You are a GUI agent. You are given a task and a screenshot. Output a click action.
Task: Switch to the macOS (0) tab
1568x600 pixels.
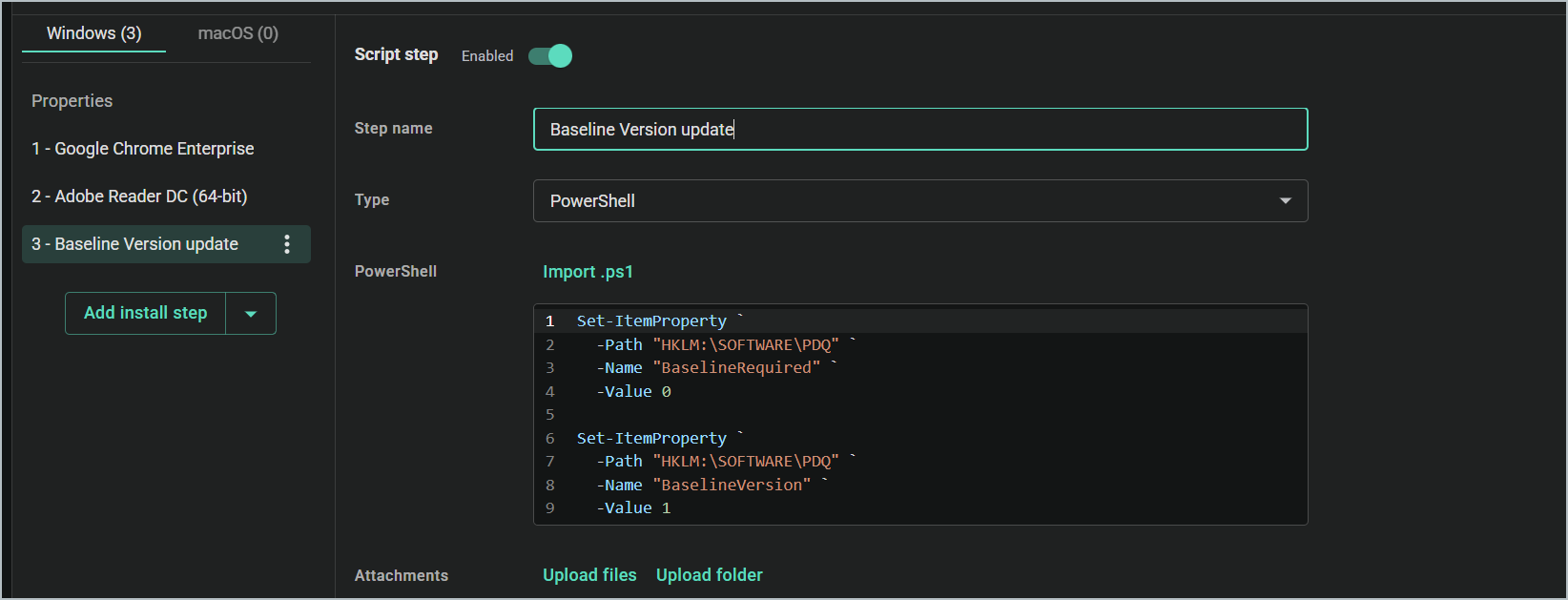click(238, 33)
